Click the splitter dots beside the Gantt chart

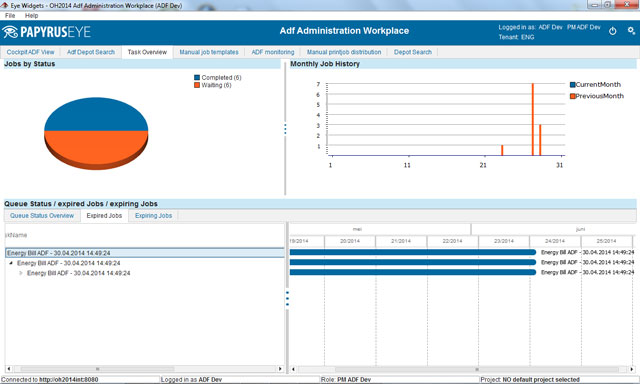click(x=287, y=298)
